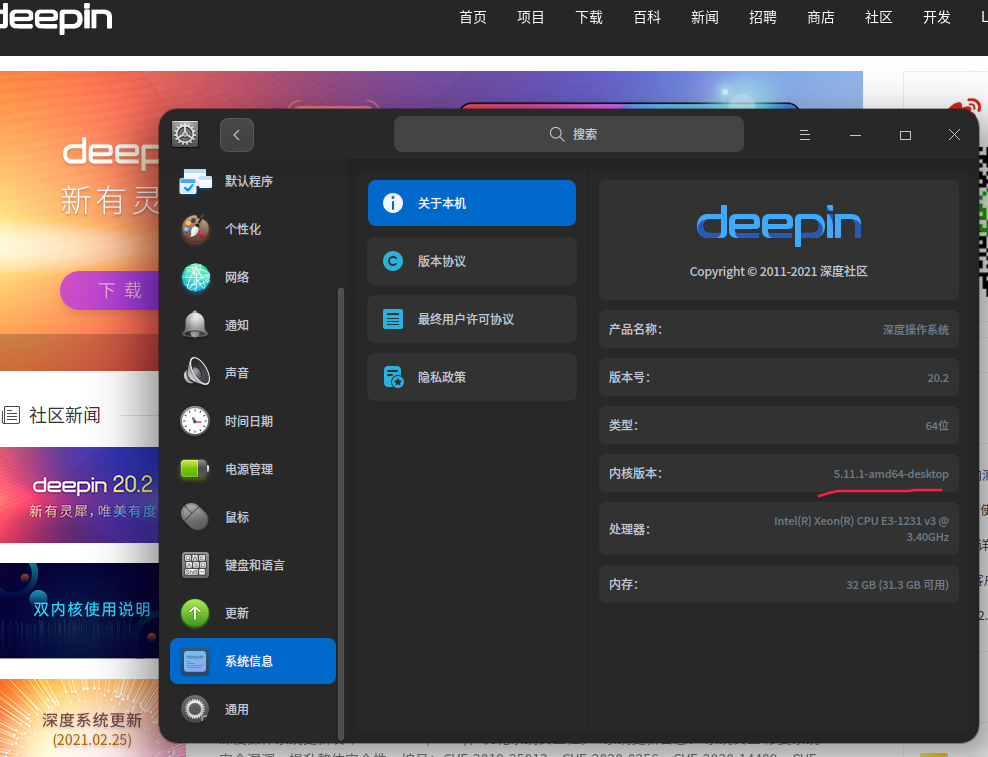Image resolution: width=988 pixels, height=757 pixels.
Task: Open Privacy Policy (隐私政策) page
Action: (x=471, y=377)
